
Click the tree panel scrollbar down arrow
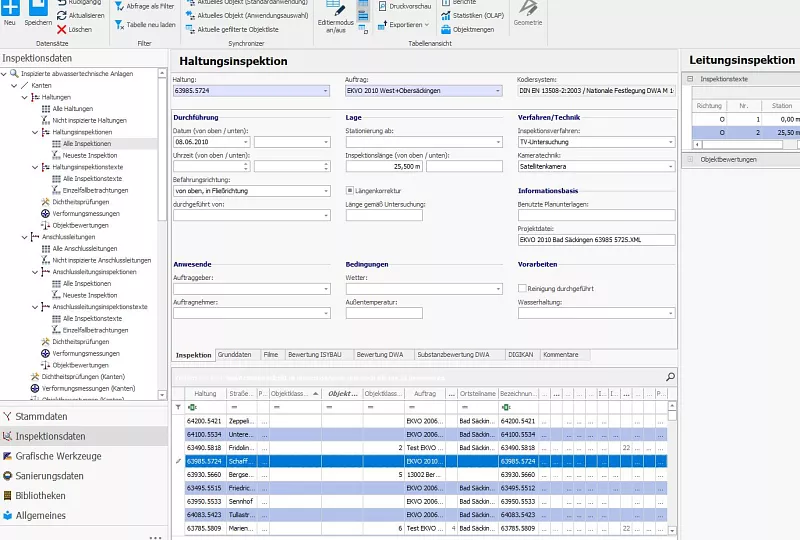pyautogui.click(x=162, y=395)
